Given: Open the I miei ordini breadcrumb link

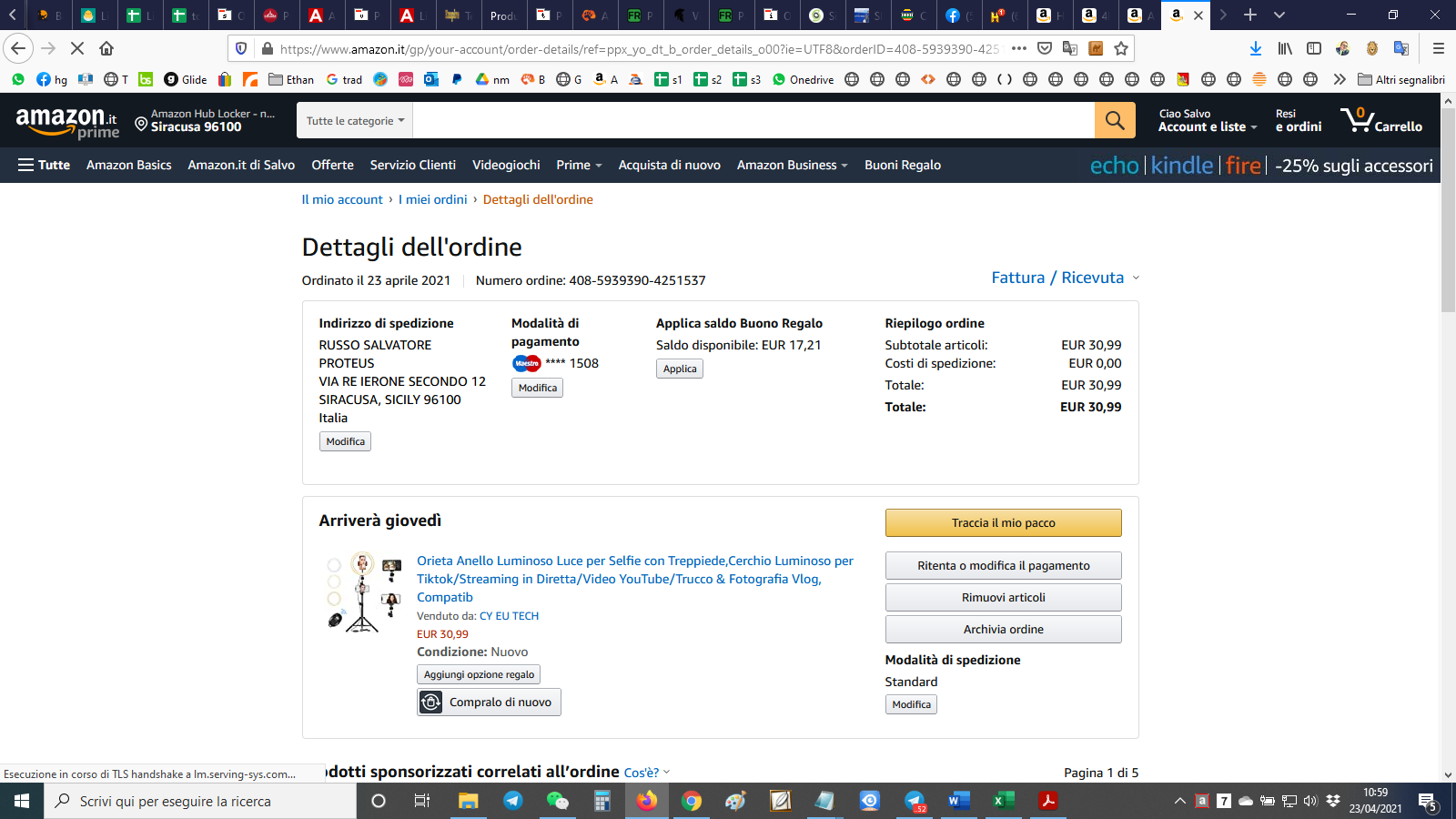Looking at the screenshot, I should click(x=432, y=199).
